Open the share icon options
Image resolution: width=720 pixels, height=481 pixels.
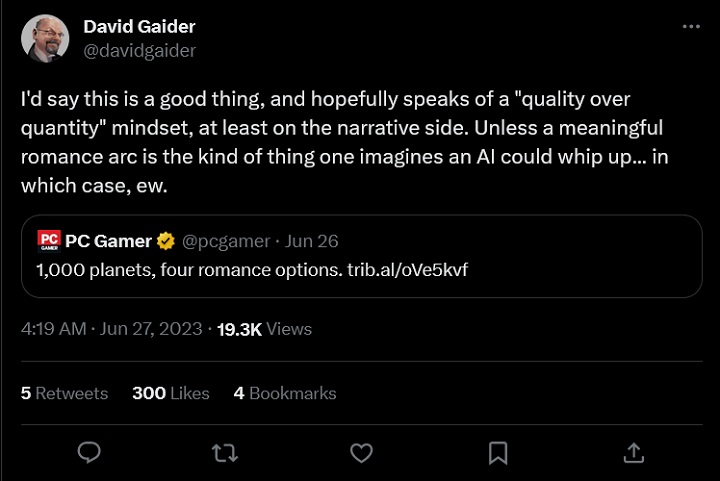click(x=633, y=453)
